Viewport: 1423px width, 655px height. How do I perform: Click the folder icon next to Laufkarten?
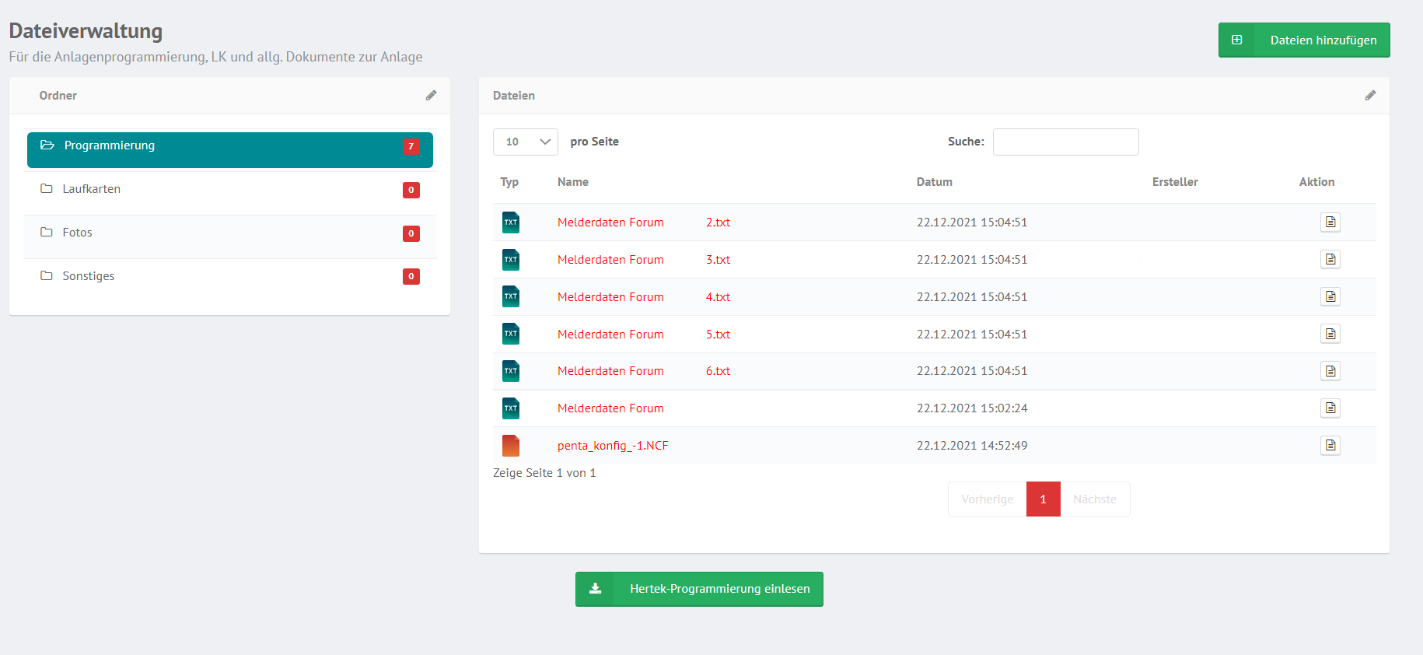coord(46,189)
